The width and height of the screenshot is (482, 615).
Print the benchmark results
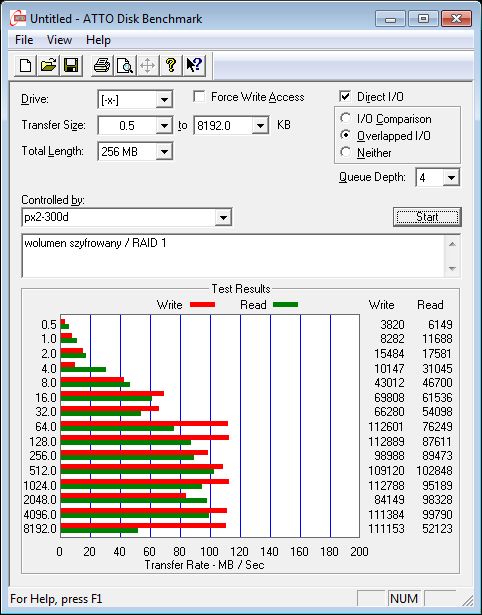pos(102,65)
